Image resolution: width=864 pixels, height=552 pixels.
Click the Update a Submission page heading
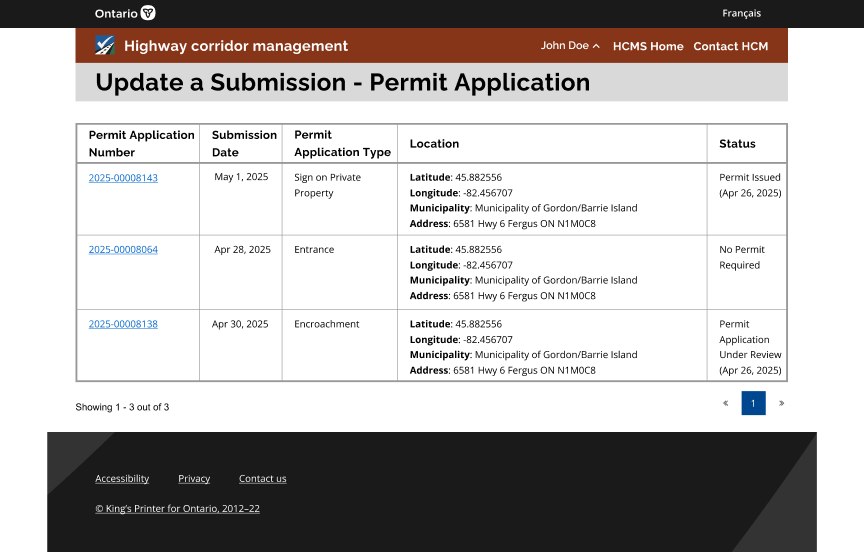(343, 82)
